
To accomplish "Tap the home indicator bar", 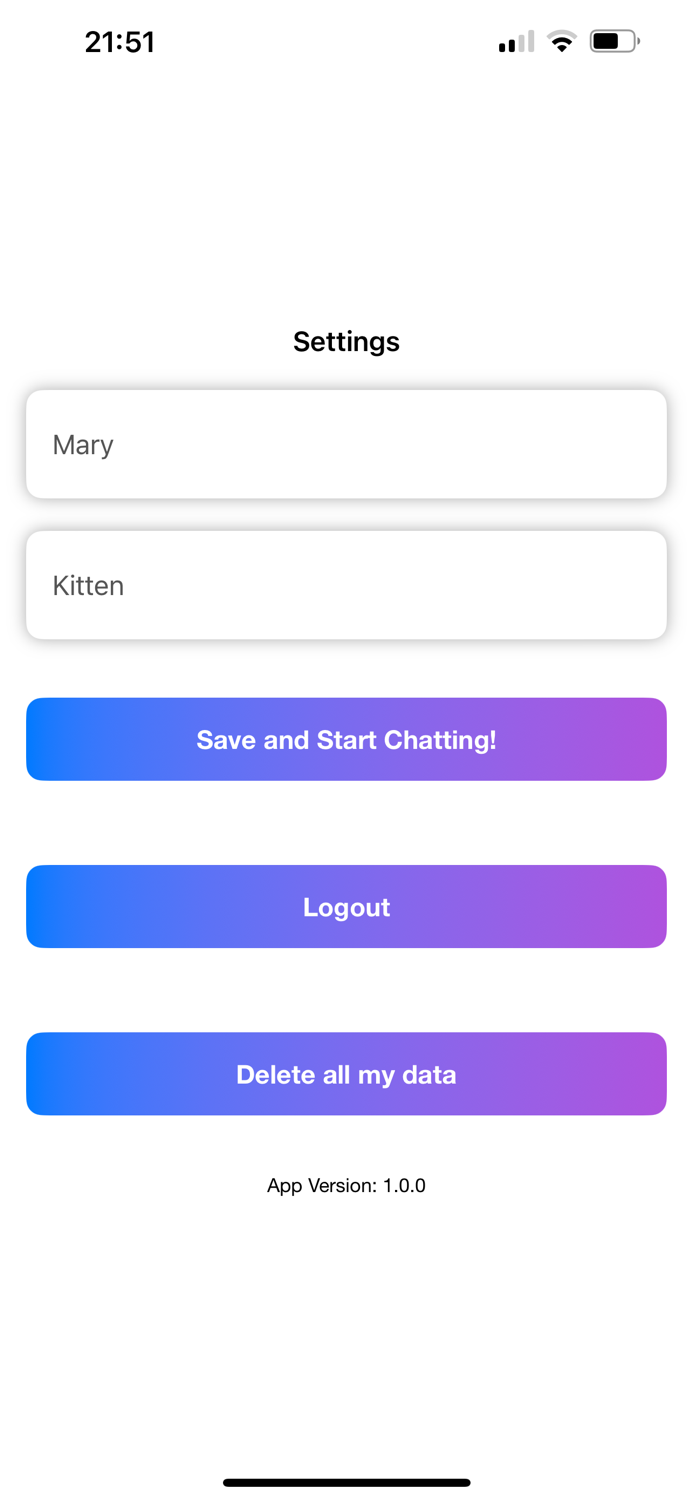I will coord(346,1483).
